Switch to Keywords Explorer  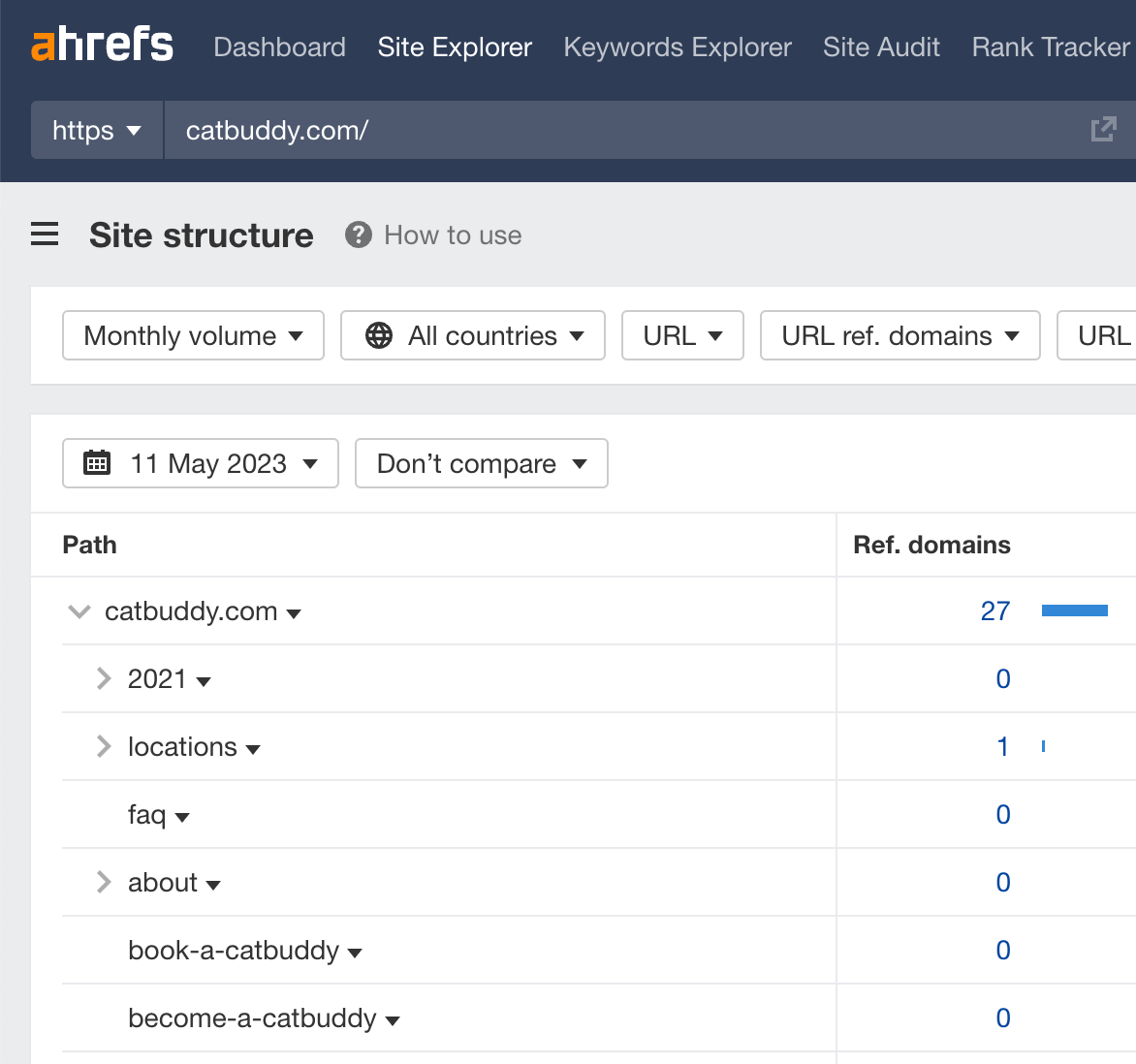(677, 47)
